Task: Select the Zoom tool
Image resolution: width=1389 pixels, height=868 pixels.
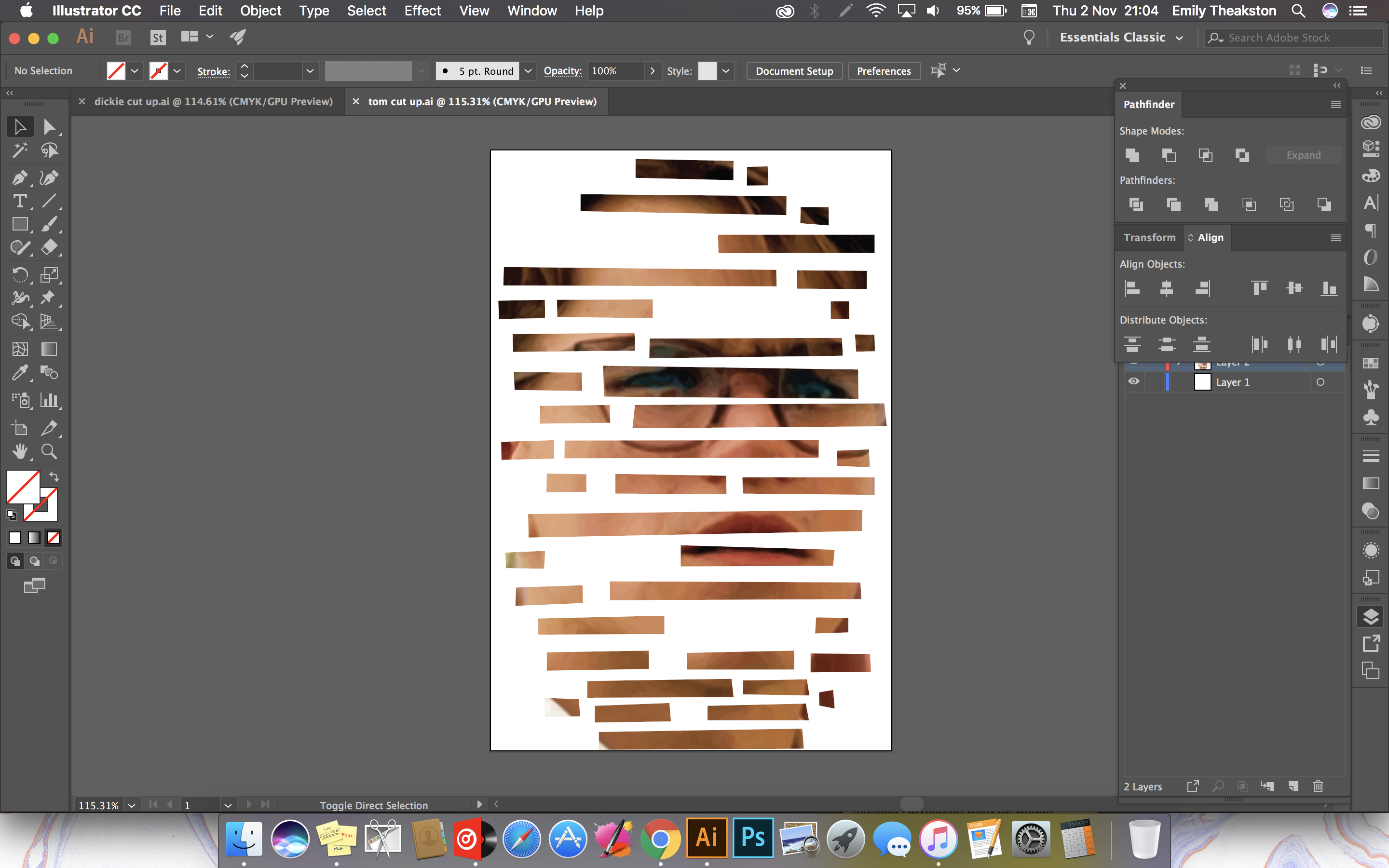Action: (49, 452)
